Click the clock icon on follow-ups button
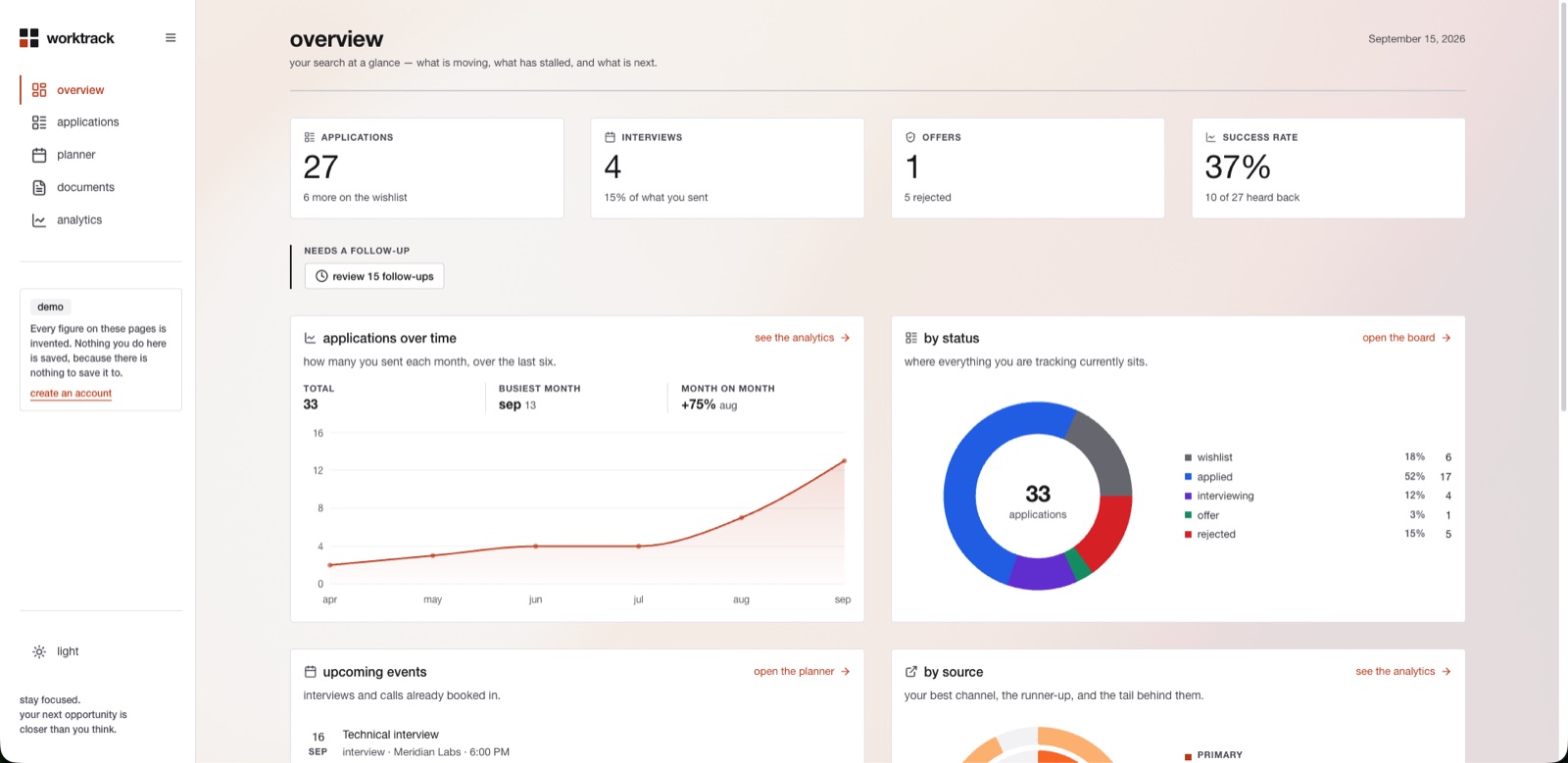The image size is (1568, 763). (x=321, y=276)
